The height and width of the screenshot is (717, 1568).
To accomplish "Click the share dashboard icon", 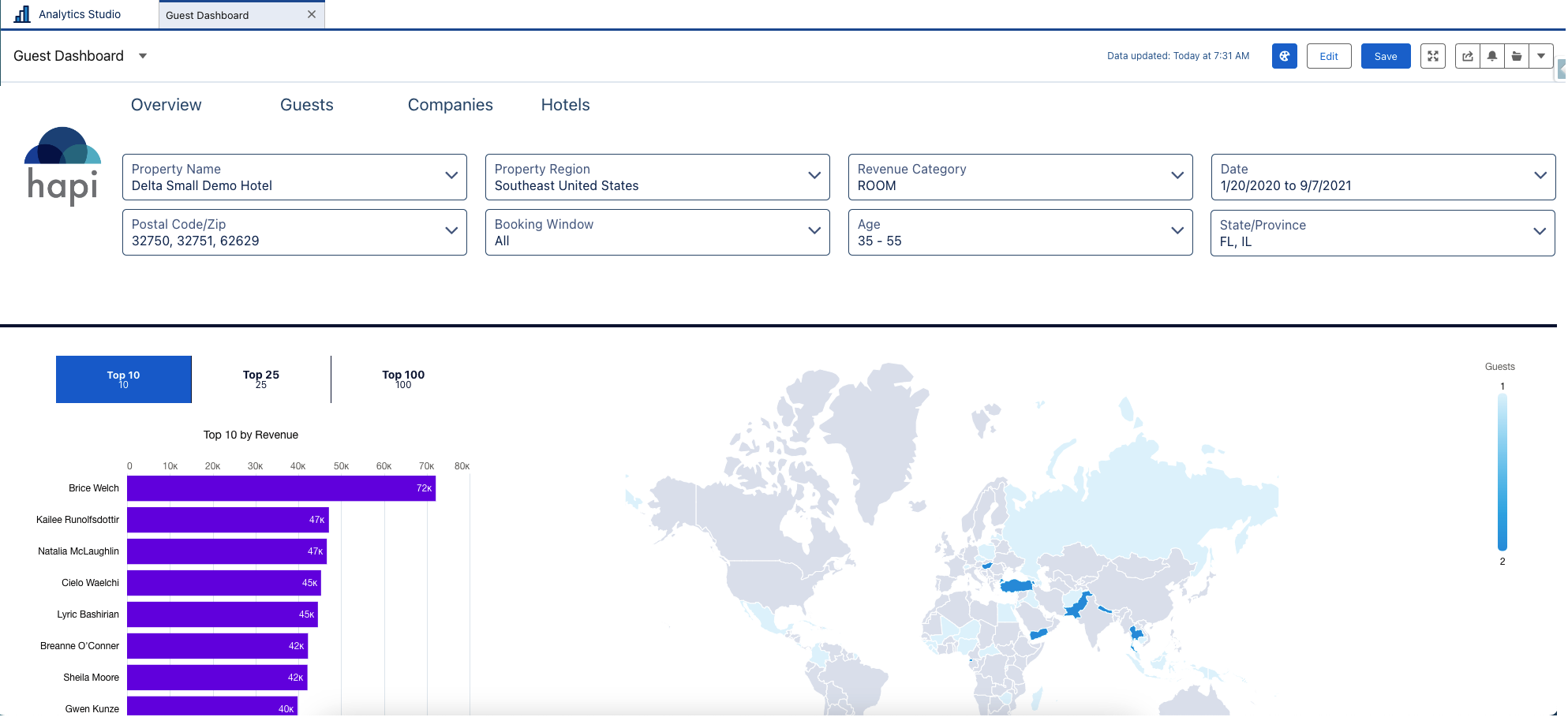I will coord(1467,56).
